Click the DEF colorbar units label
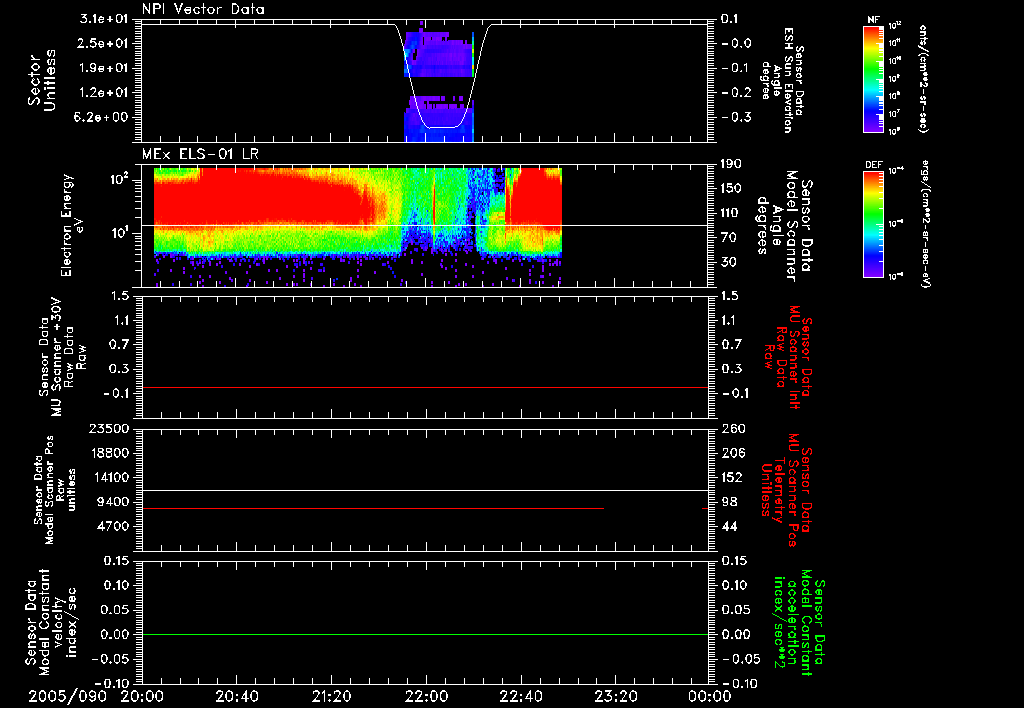Image resolution: width=1024 pixels, height=708 pixels. coord(924,224)
